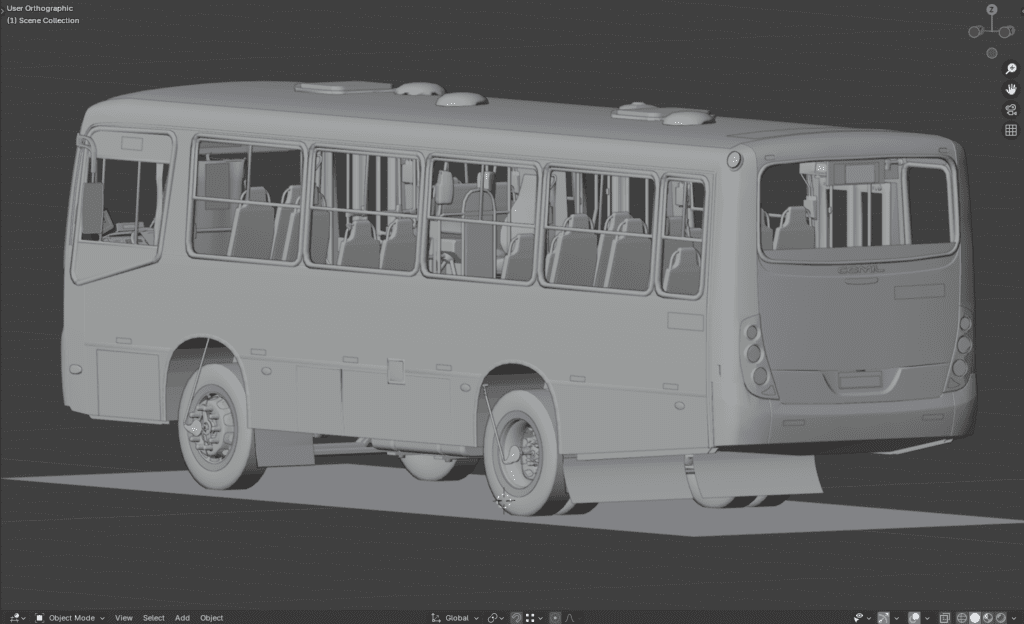
Task: Toggle proportional editing in header
Action: (555, 618)
